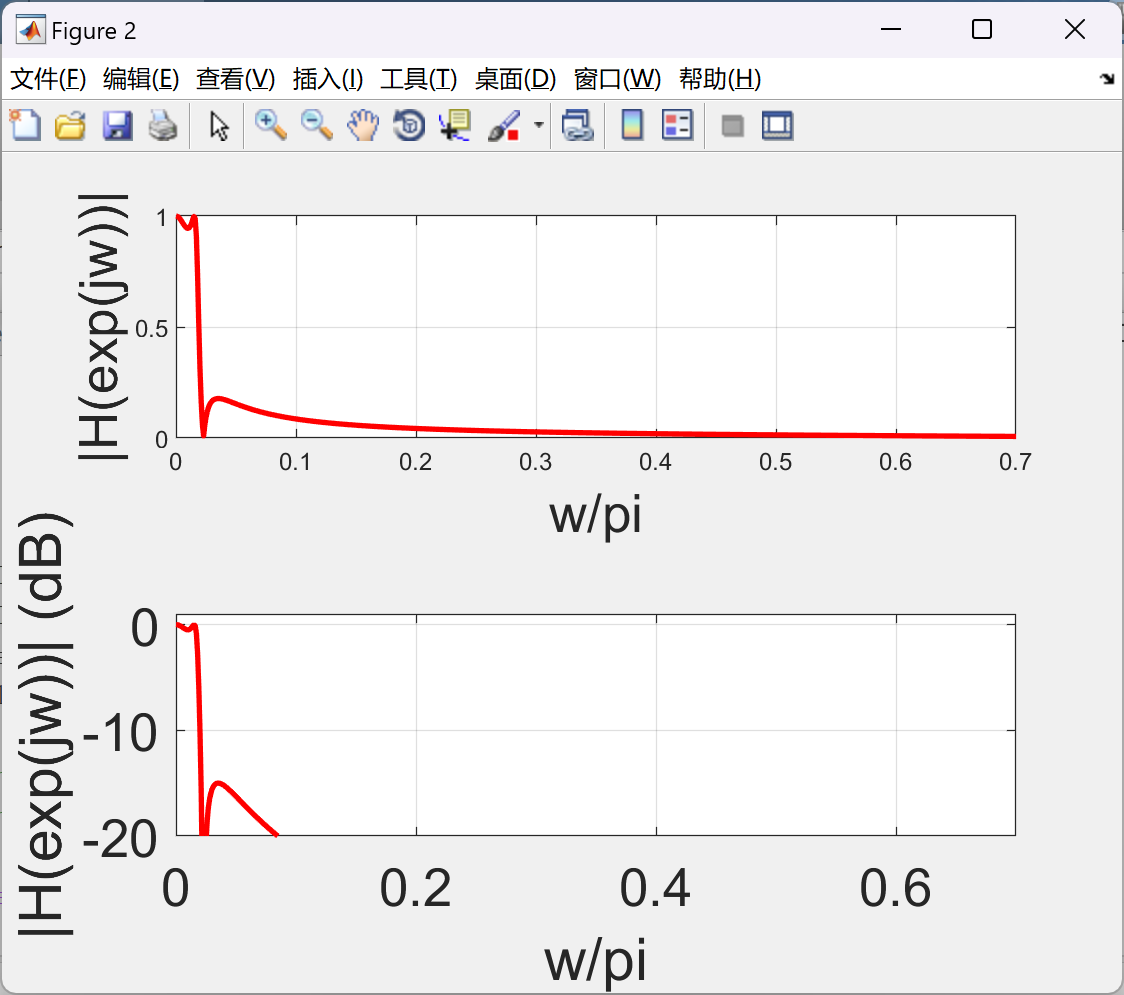Click the bottom plot's w/pi axis label
Viewport: 1124px width, 995px height.
coord(595,961)
